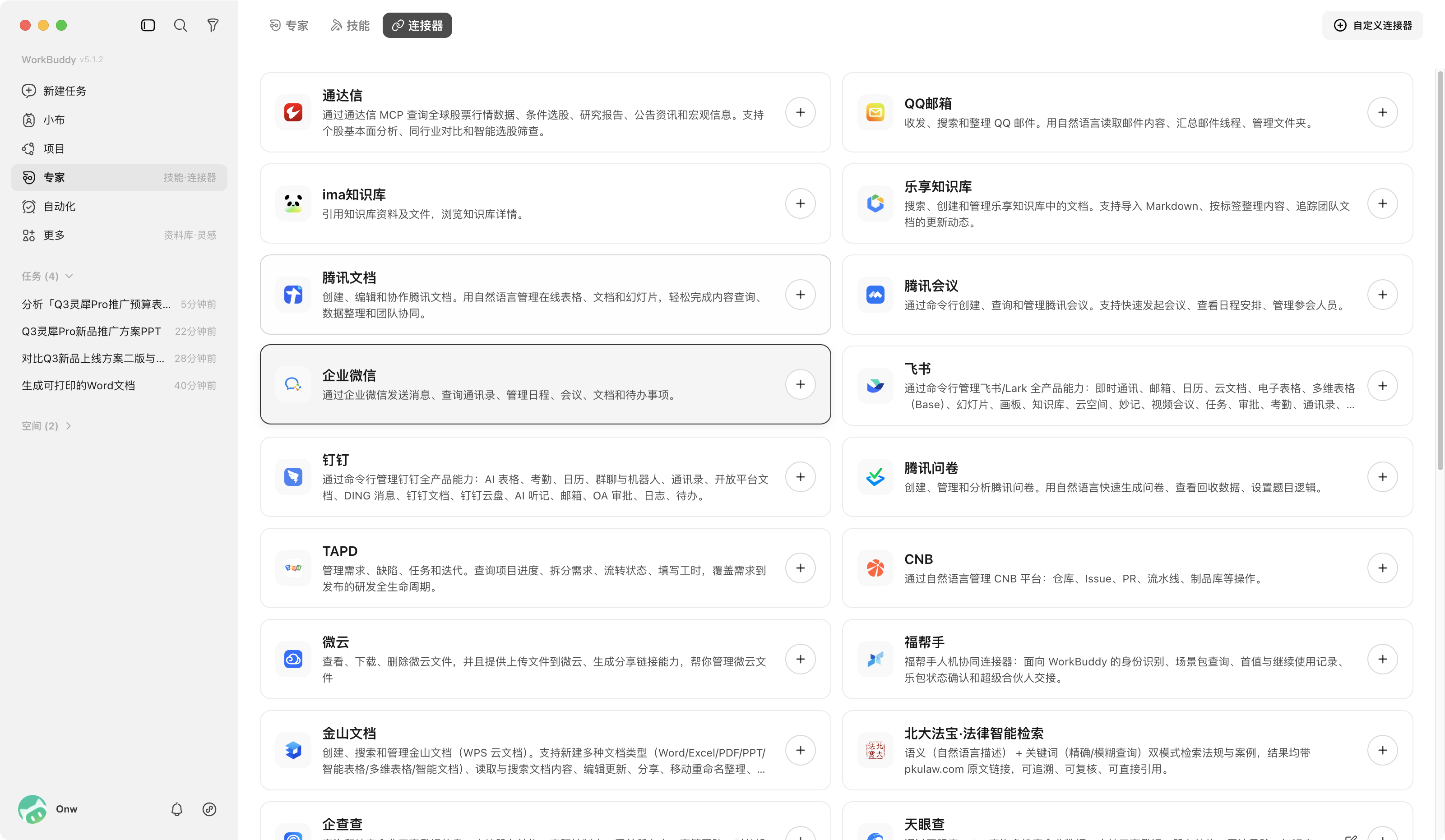Click the 腾讯文档 card title

[349, 278]
